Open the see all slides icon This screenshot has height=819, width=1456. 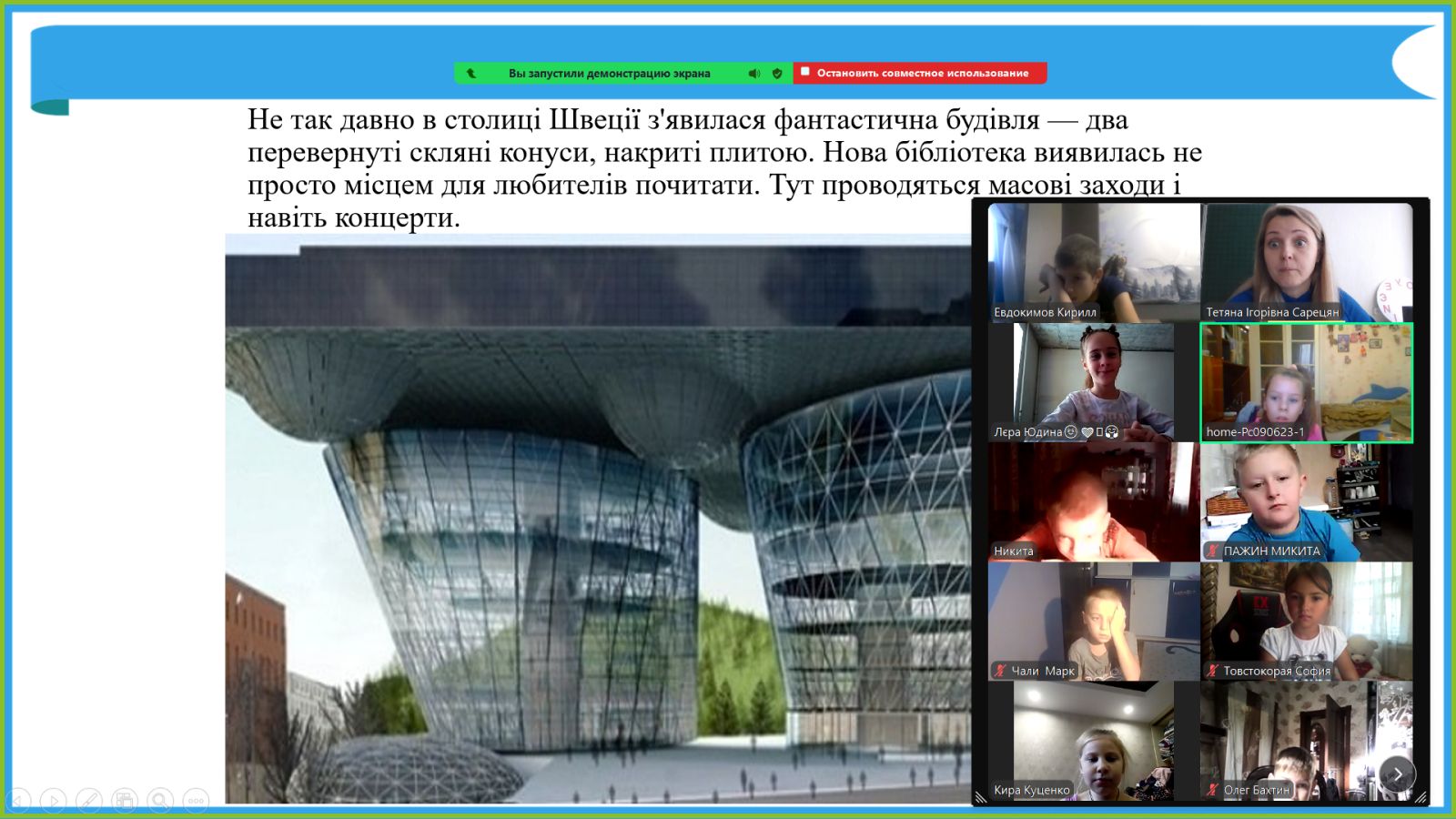[125, 801]
